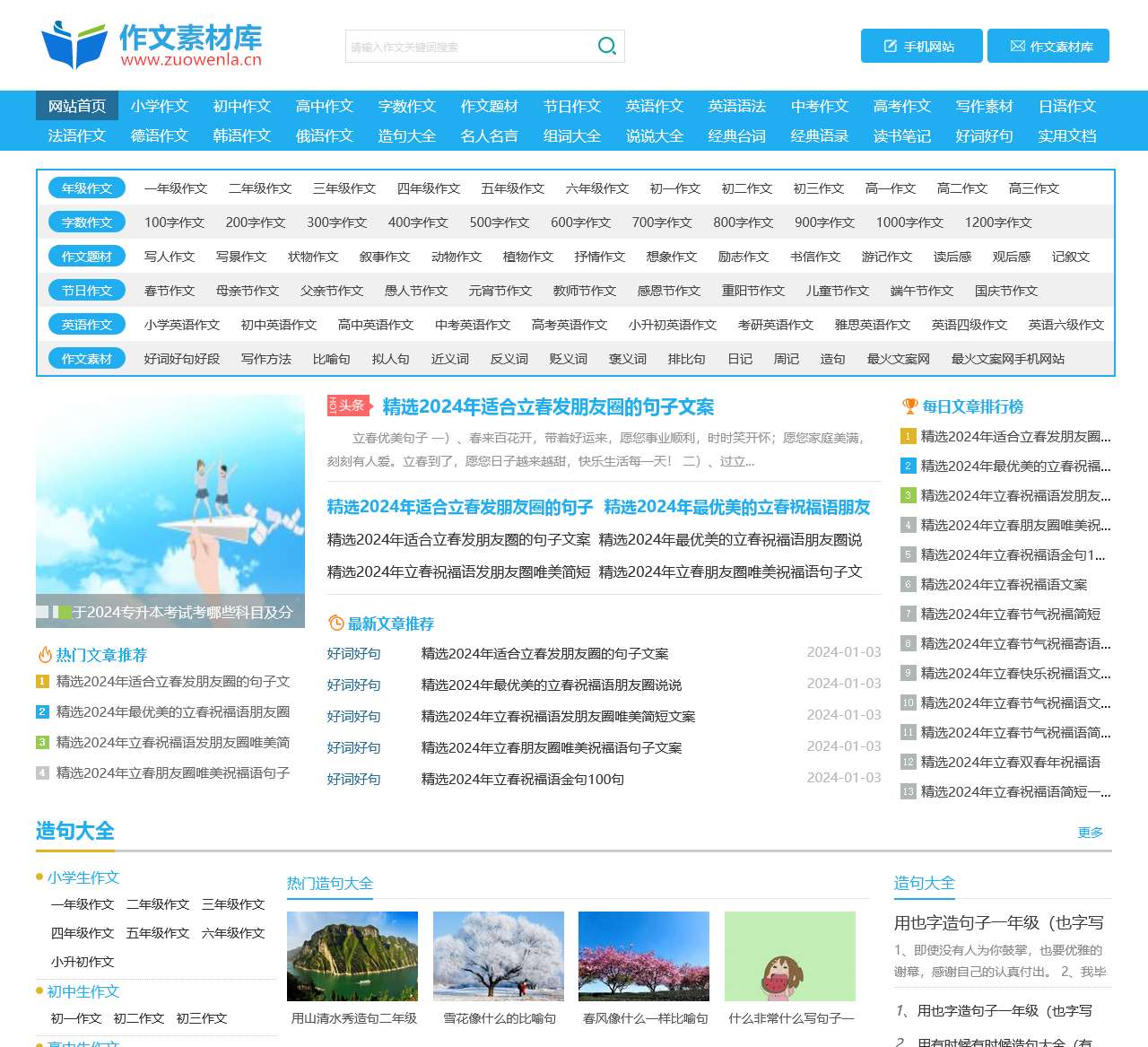1148x1047 pixels.
Task: Select the 年级作文 category label
Action: point(86,188)
